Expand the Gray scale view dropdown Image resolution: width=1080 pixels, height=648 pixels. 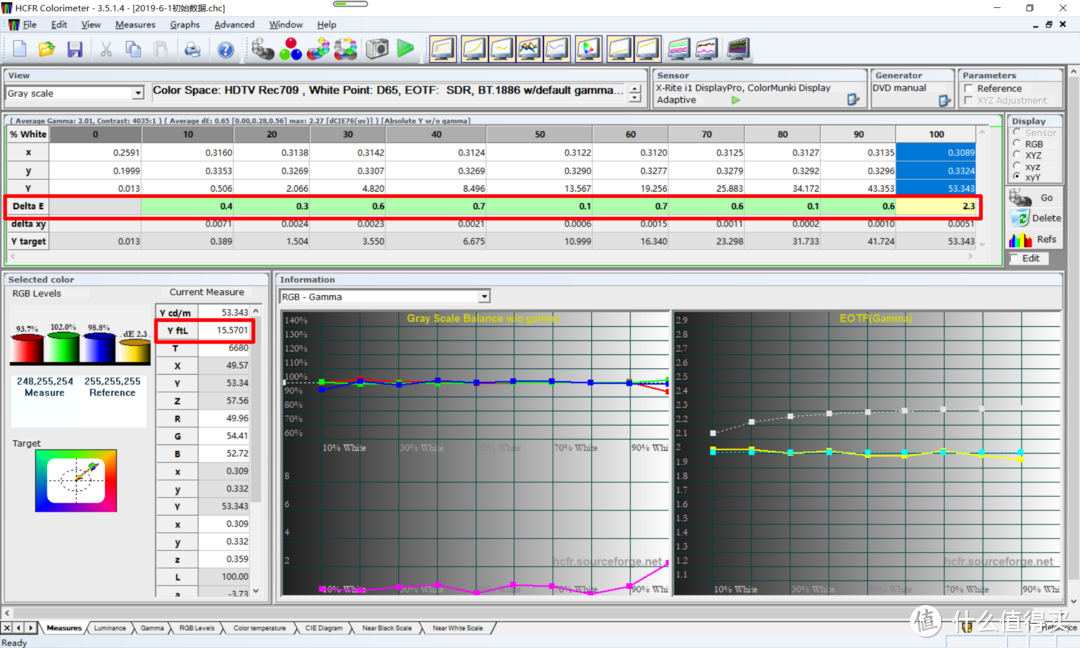(x=138, y=93)
